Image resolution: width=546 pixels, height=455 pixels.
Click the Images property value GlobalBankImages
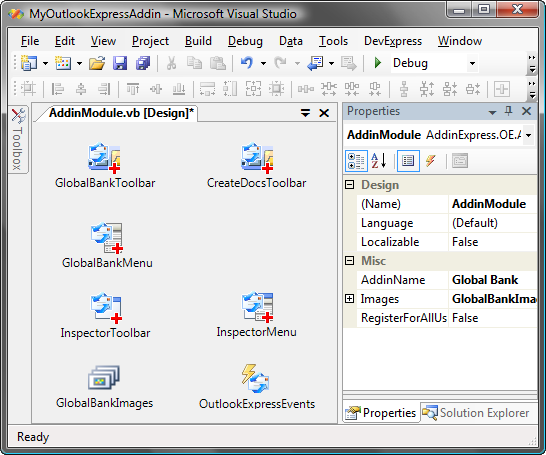(x=492, y=299)
